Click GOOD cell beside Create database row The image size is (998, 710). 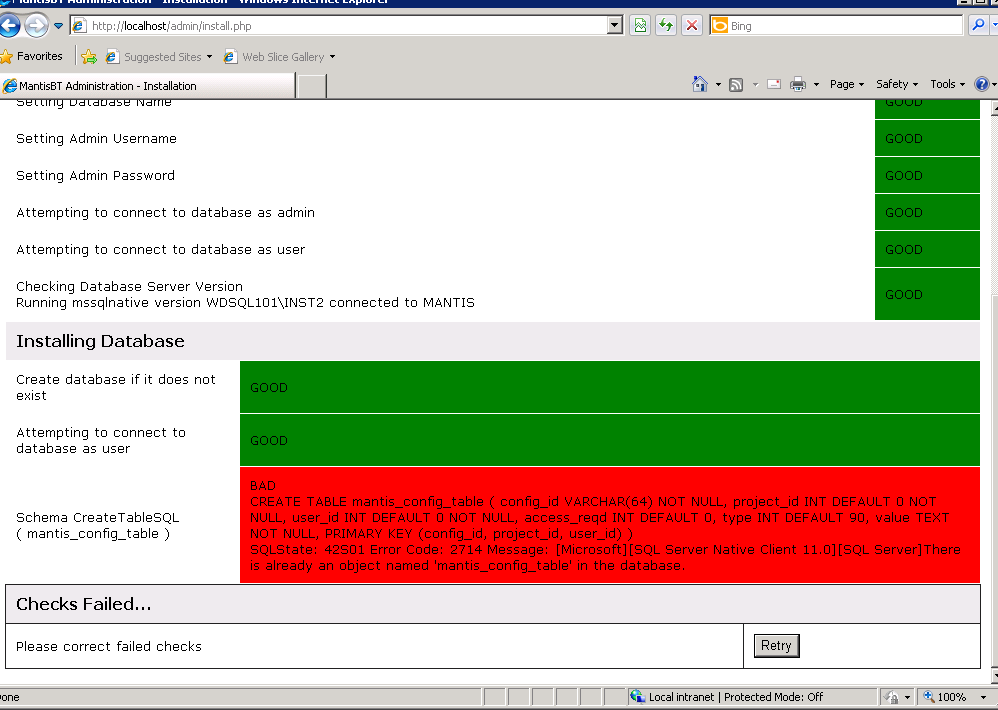point(610,387)
